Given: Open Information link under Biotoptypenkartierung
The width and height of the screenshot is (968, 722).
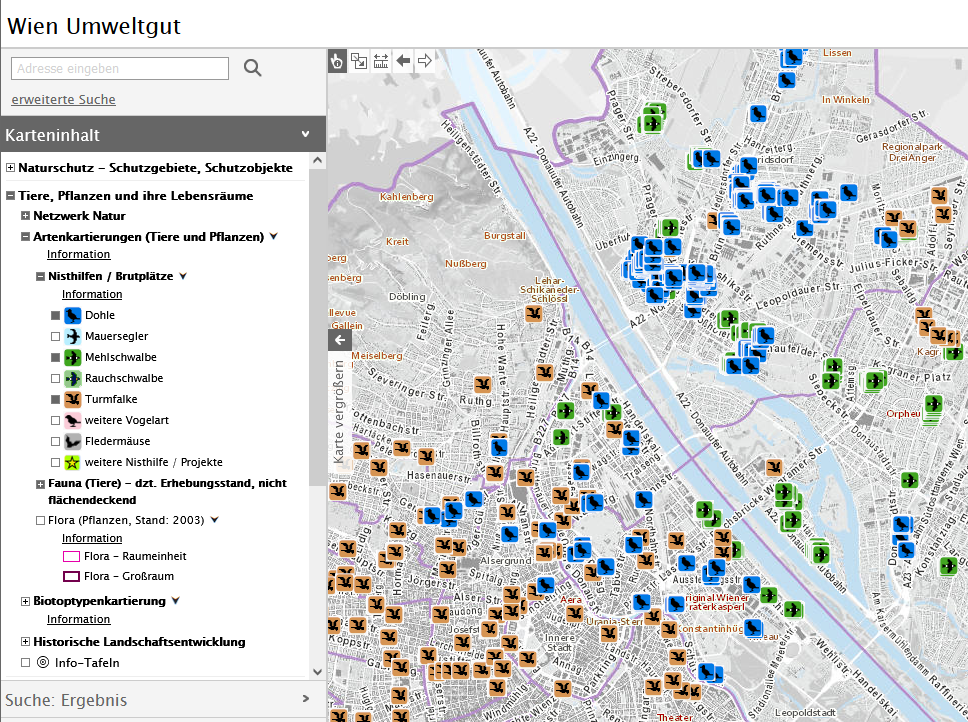Looking at the screenshot, I should tap(78, 620).
